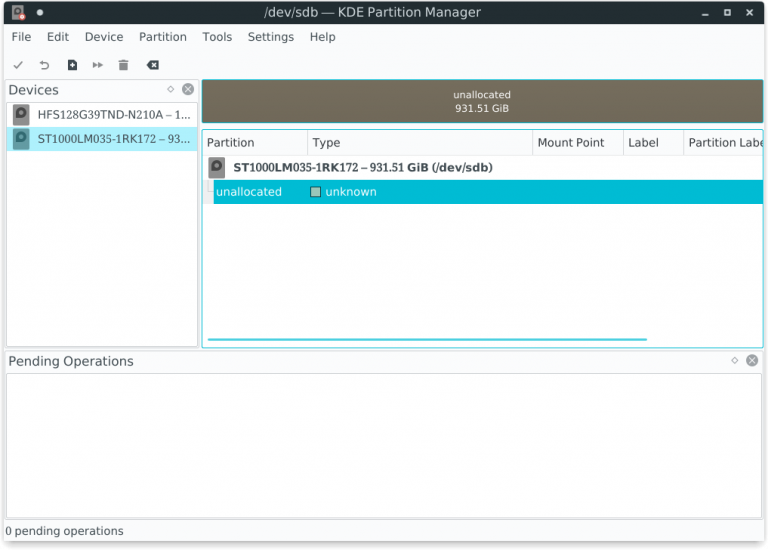This screenshot has height=550, width=768.
Task: Click the 'unknown' type text in the row
Action: tap(351, 192)
